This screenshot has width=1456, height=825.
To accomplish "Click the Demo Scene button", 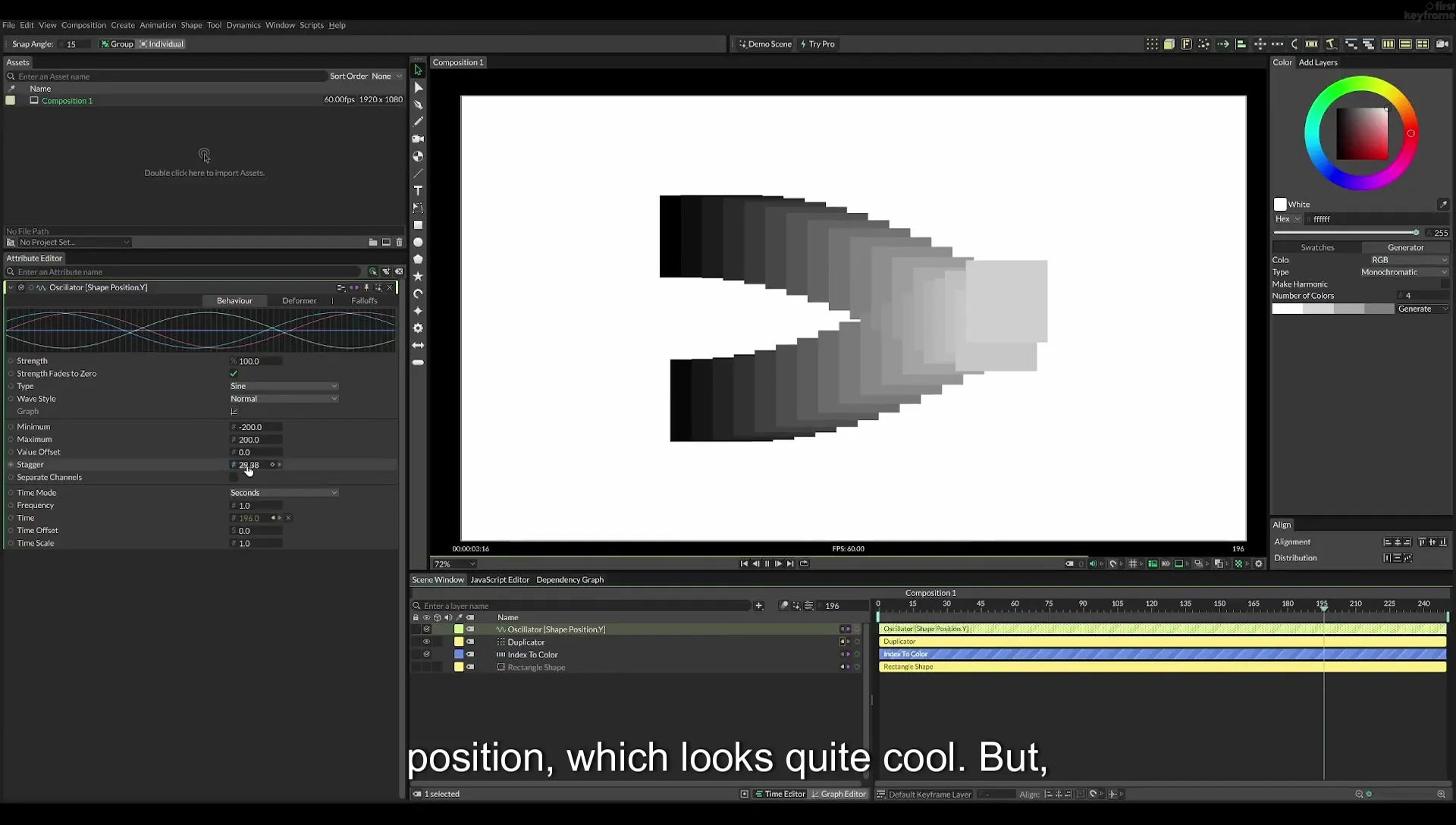I will pos(765,44).
